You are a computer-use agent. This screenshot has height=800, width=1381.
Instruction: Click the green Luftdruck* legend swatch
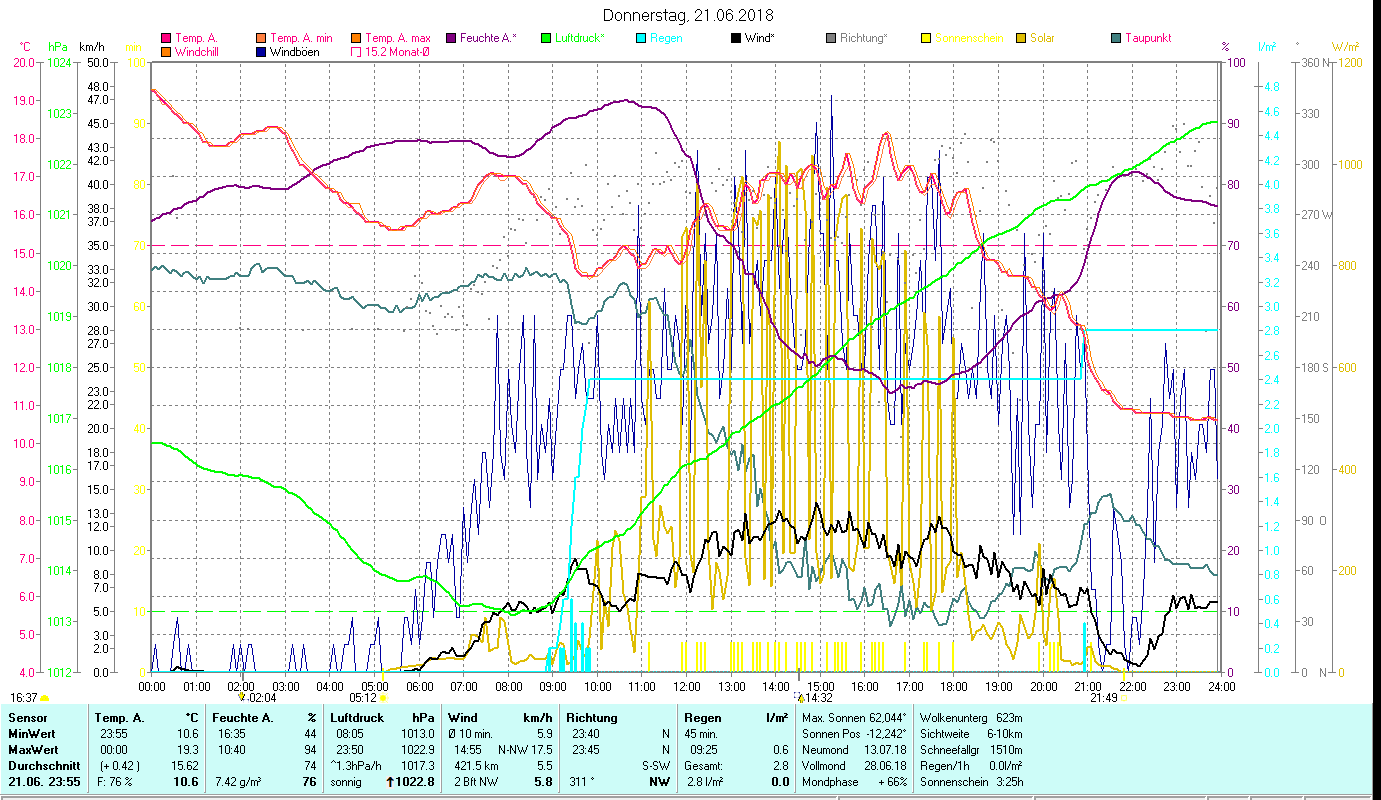pos(545,39)
